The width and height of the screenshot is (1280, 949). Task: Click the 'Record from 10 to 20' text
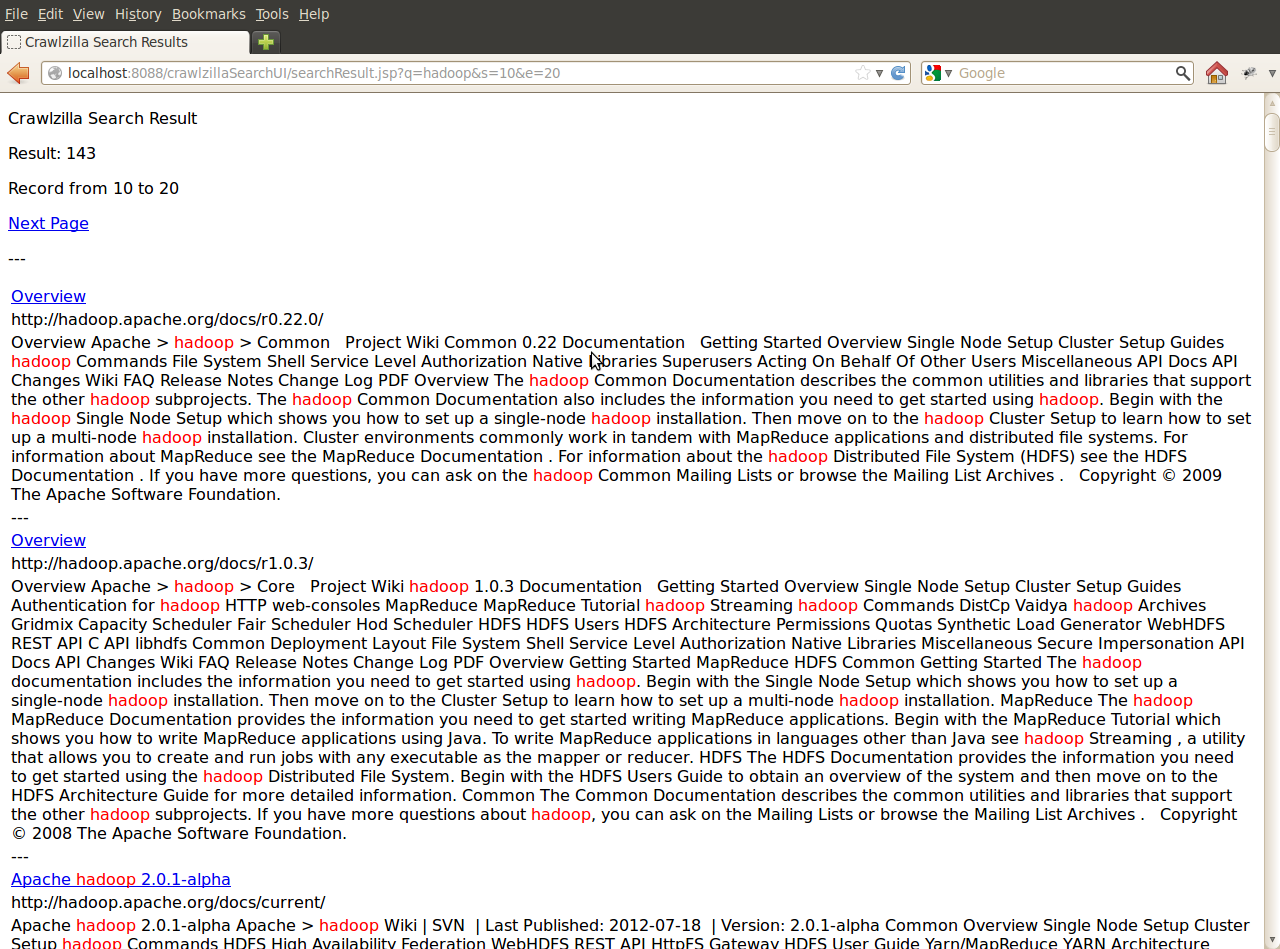point(93,188)
